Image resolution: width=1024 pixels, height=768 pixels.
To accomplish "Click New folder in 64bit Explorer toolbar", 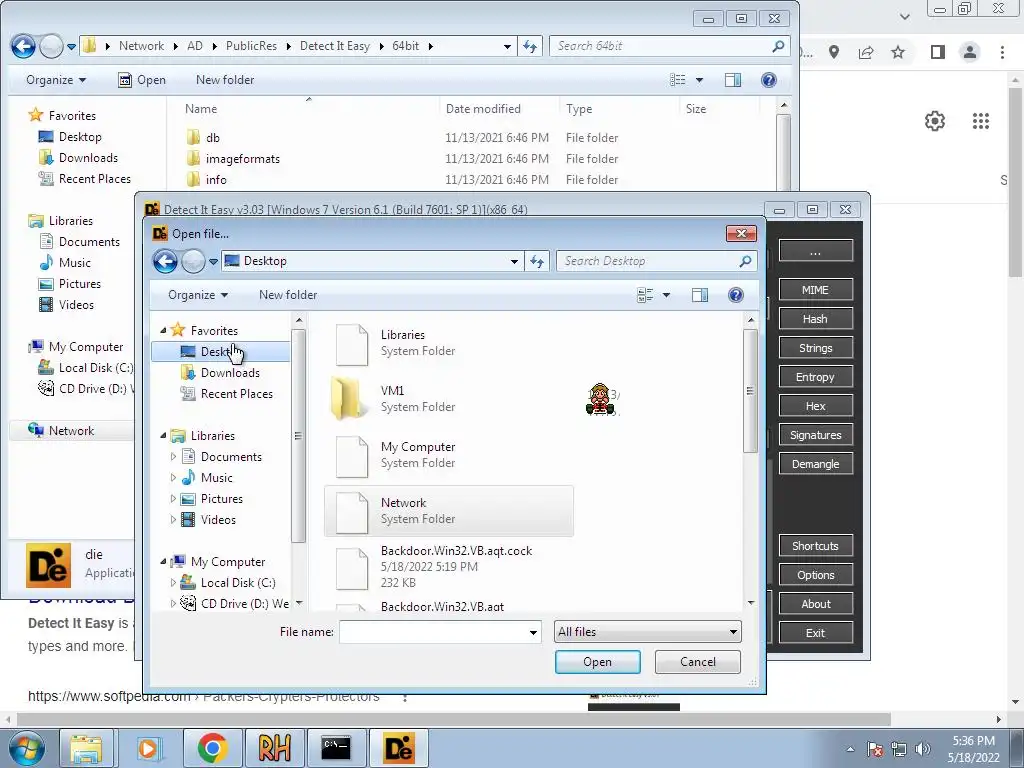I will (x=225, y=80).
